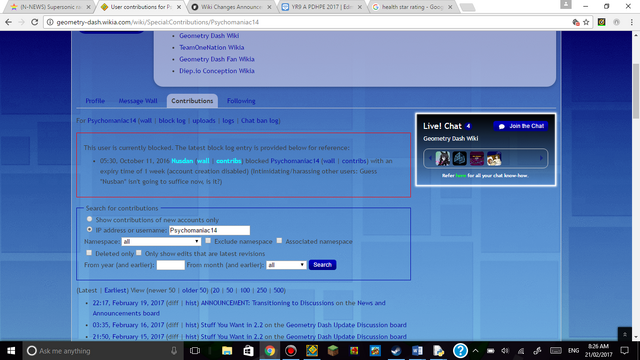640x360 pixels.
Task: Open the Profile tab
Action: (95, 101)
